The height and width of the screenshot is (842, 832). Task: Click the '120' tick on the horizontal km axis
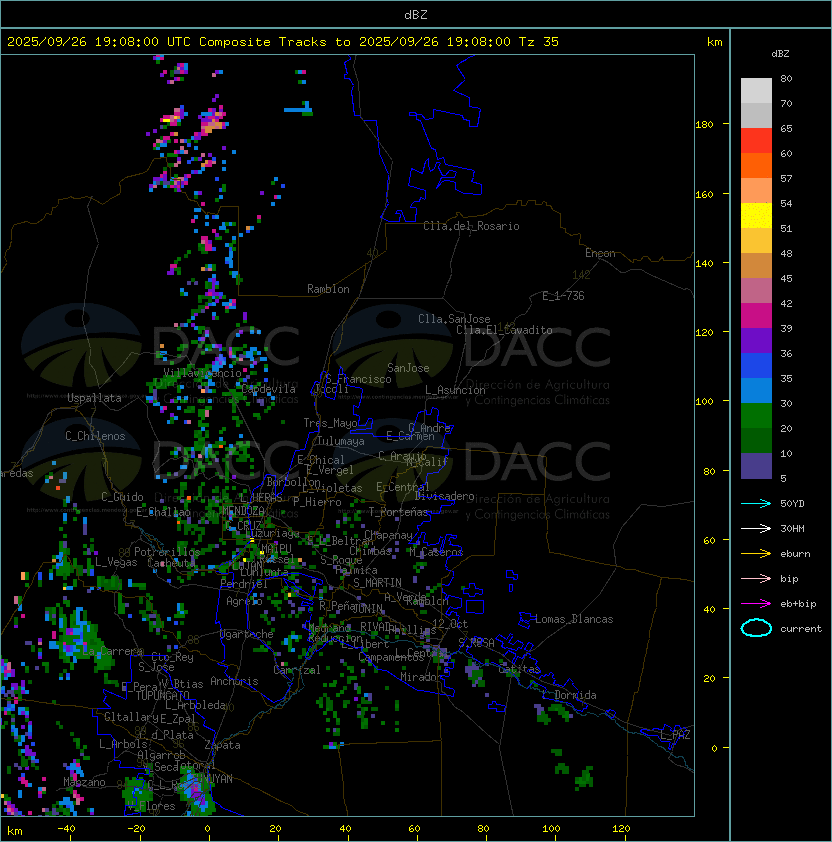click(x=621, y=829)
